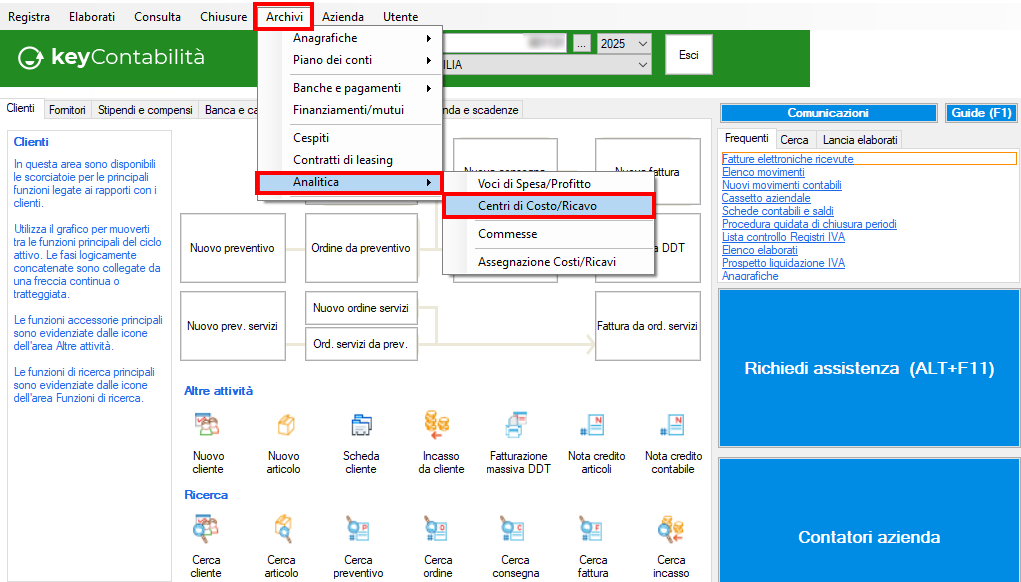Open the Cerca consegna search icon
Image resolution: width=1021 pixels, height=582 pixels.
click(514, 530)
